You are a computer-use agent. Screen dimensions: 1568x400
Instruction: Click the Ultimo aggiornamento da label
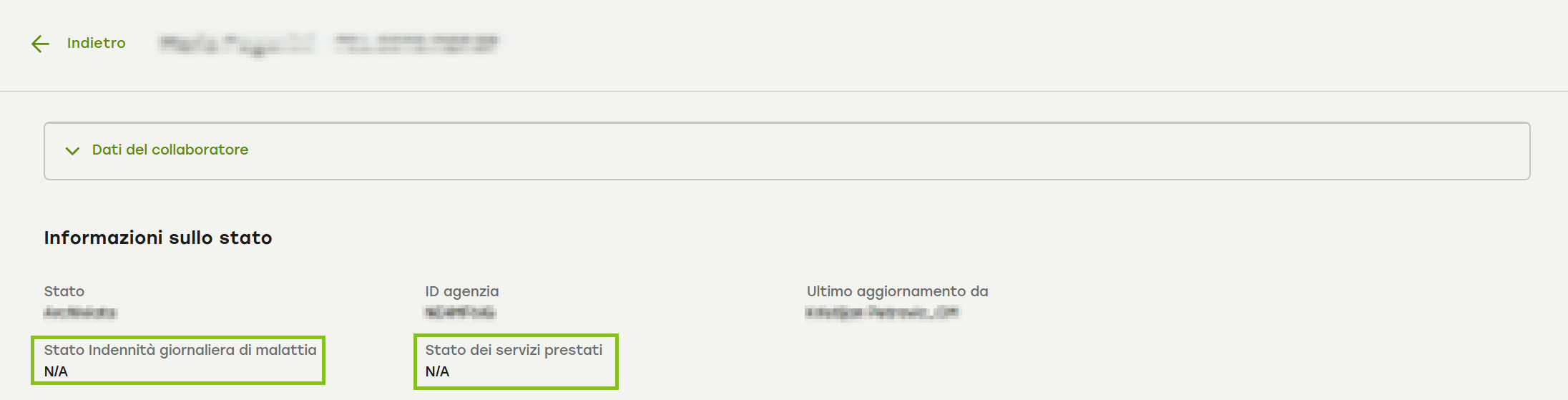(x=897, y=291)
